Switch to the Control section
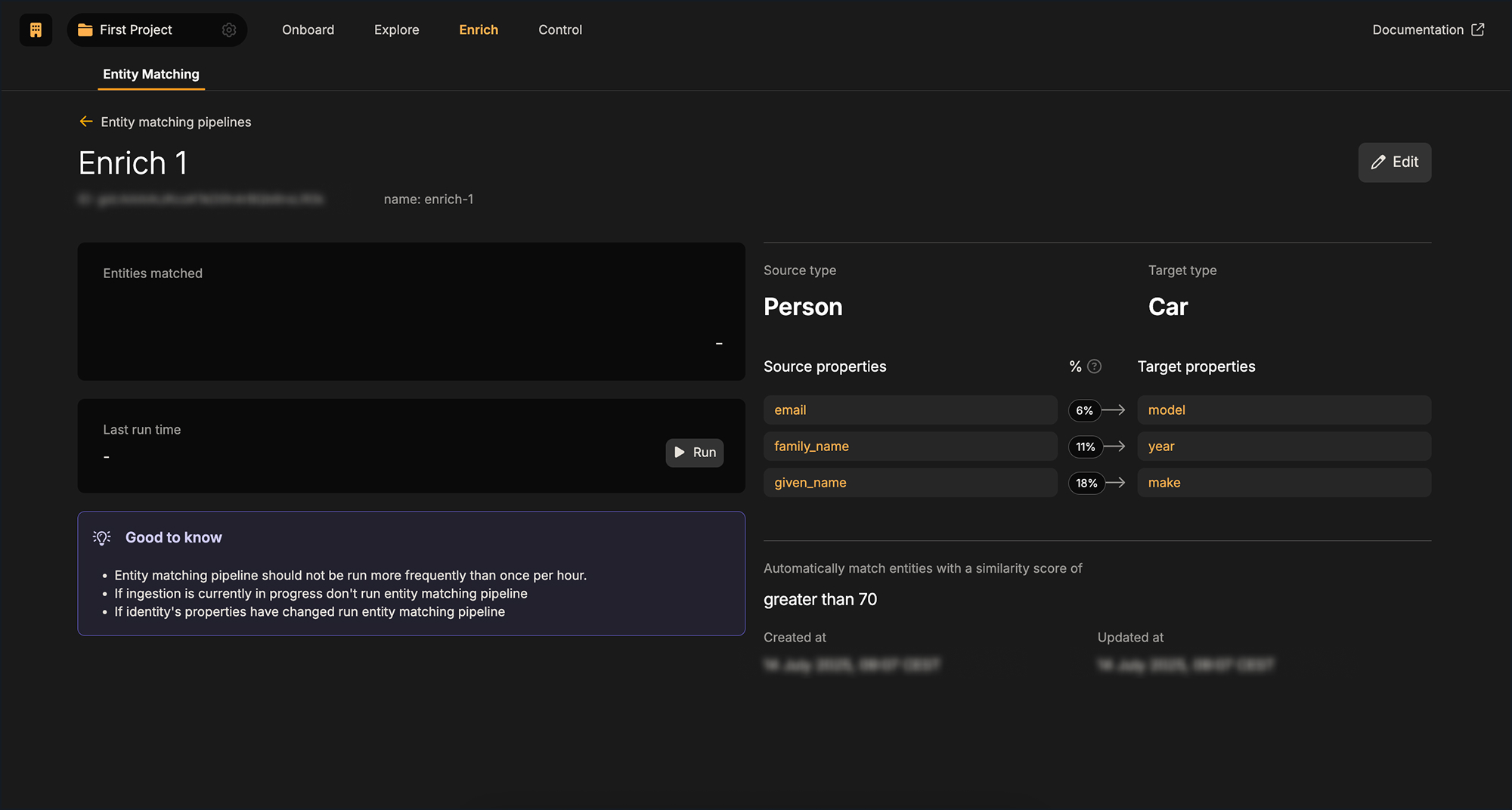 [560, 30]
